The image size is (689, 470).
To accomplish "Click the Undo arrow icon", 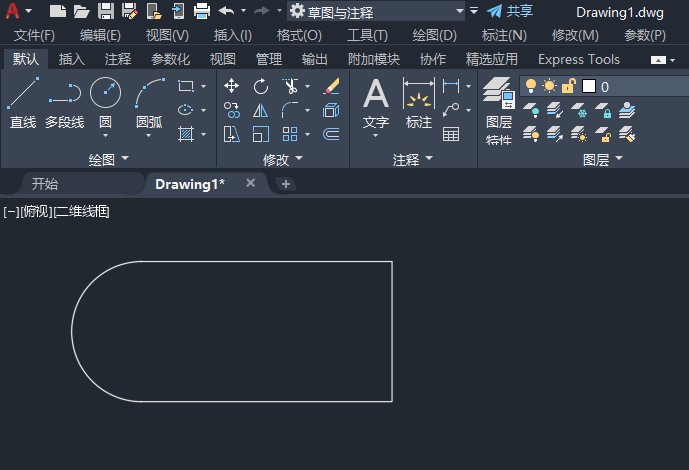I will (x=226, y=11).
